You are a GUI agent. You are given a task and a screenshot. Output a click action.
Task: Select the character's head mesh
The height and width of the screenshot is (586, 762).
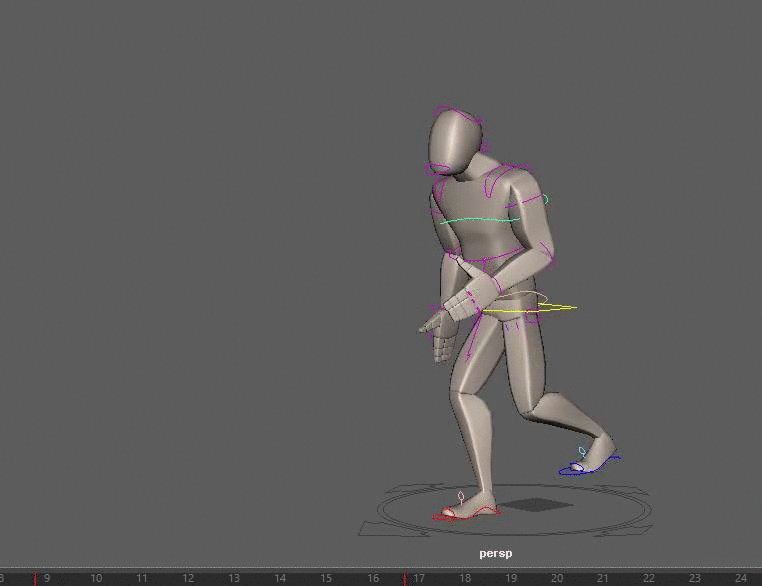[x=454, y=143]
